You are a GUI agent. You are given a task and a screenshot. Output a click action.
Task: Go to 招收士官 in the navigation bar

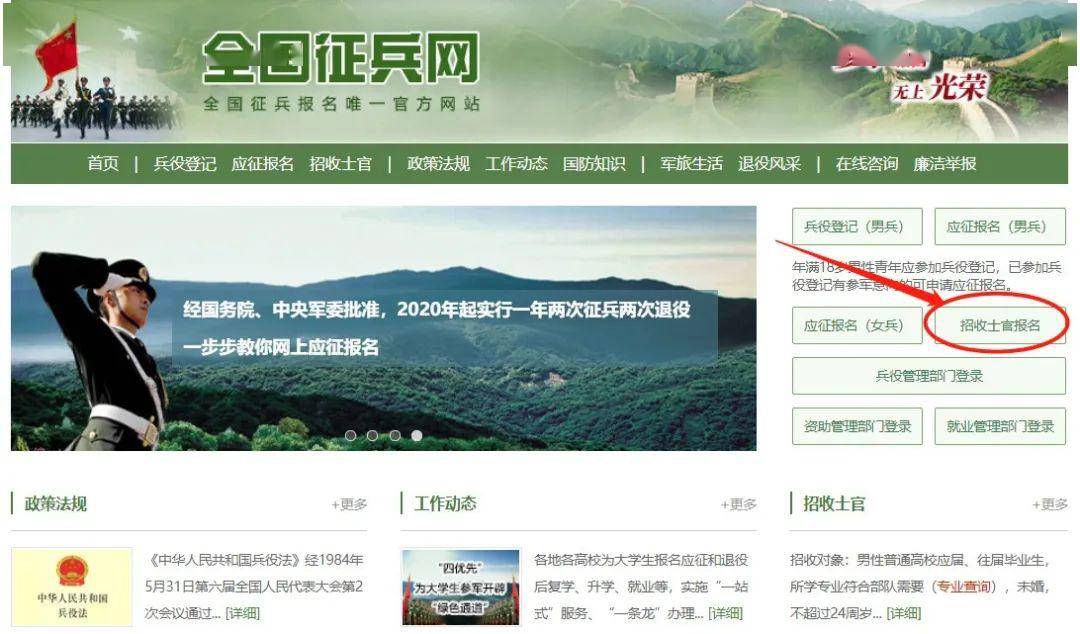coord(340,163)
